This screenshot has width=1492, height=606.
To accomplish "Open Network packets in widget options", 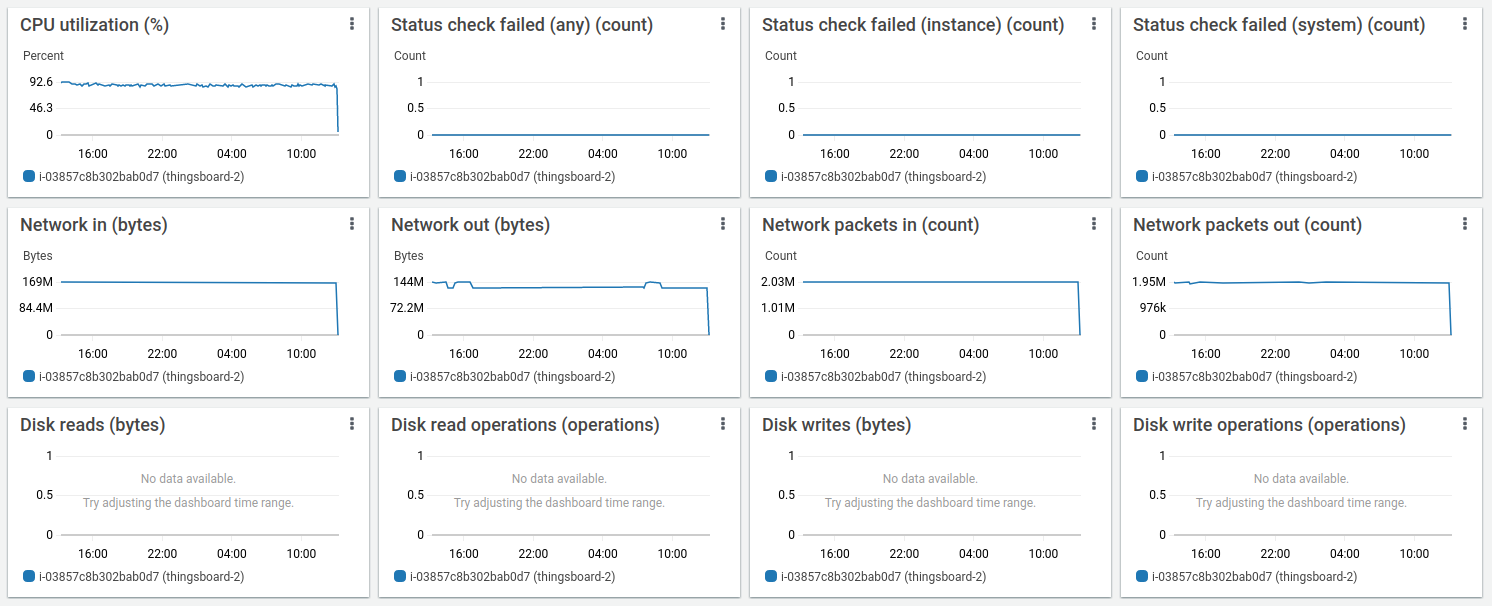I will (1094, 224).
